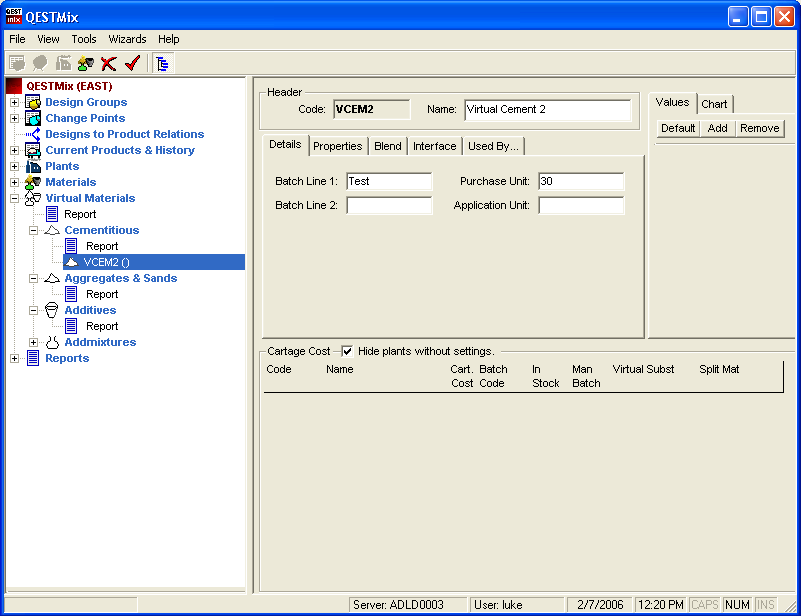Expand the Admixtures tree node
The width and height of the screenshot is (801, 616).
pos(33,342)
